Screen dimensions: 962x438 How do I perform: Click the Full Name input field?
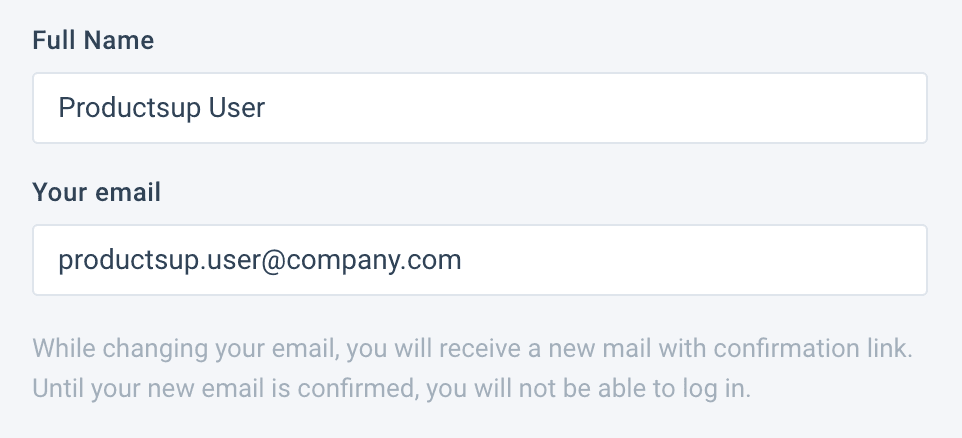pos(480,107)
